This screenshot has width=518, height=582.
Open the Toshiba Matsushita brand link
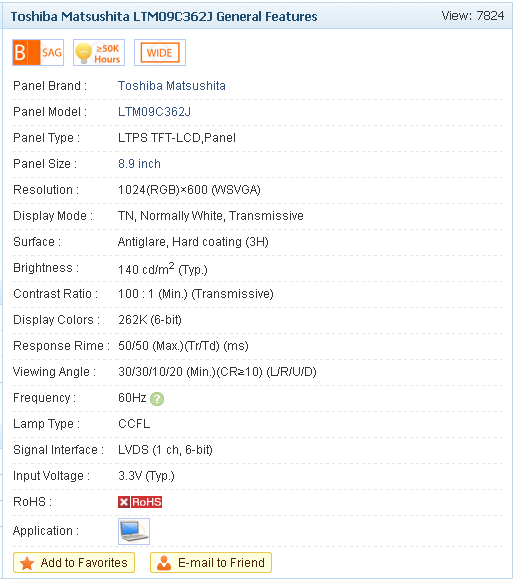tap(172, 86)
